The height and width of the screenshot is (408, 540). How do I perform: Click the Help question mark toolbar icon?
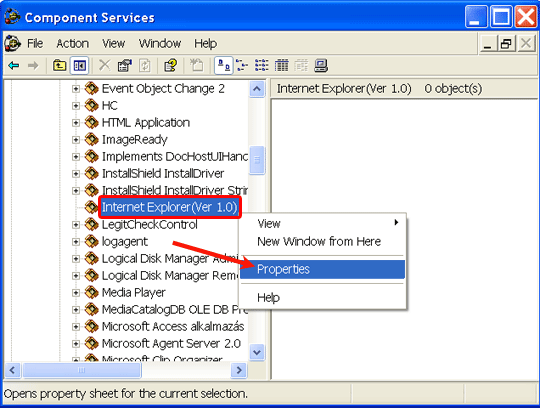pyautogui.click(x=170, y=65)
